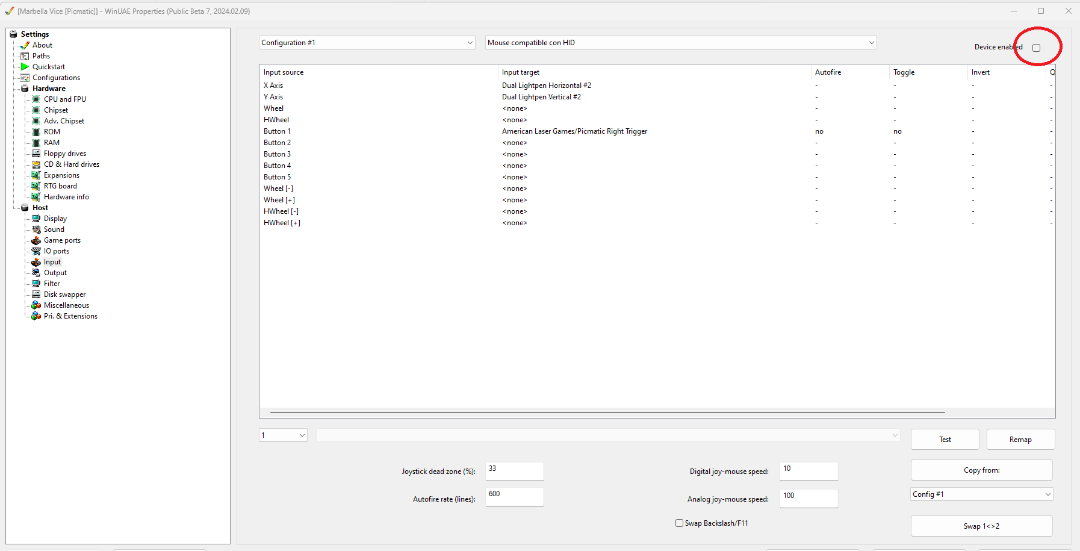Click the horizontal scrollbar under the input list
The height and width of the screenshot is (551, 1080).
click(608, 412)
